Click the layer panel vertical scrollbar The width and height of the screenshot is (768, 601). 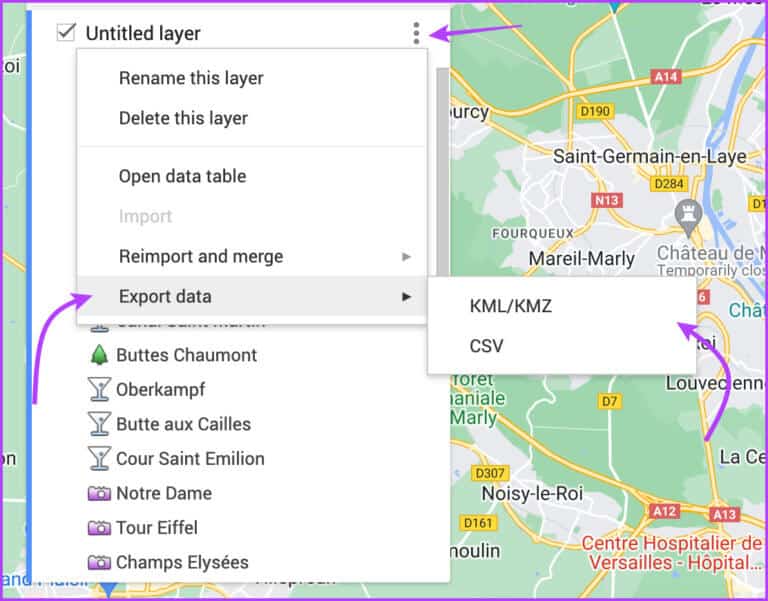(x=442, y=170)
